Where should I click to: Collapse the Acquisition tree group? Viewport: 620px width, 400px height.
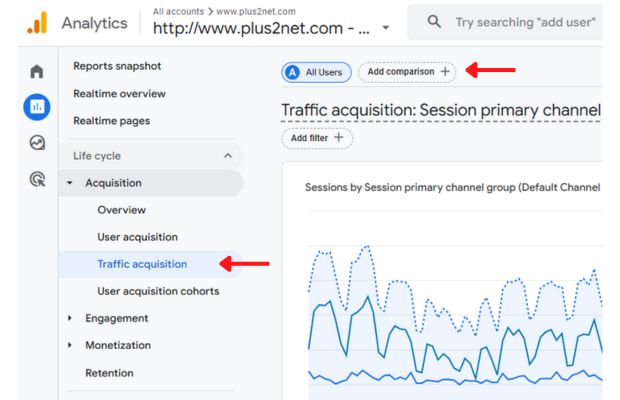pos(70,183)
